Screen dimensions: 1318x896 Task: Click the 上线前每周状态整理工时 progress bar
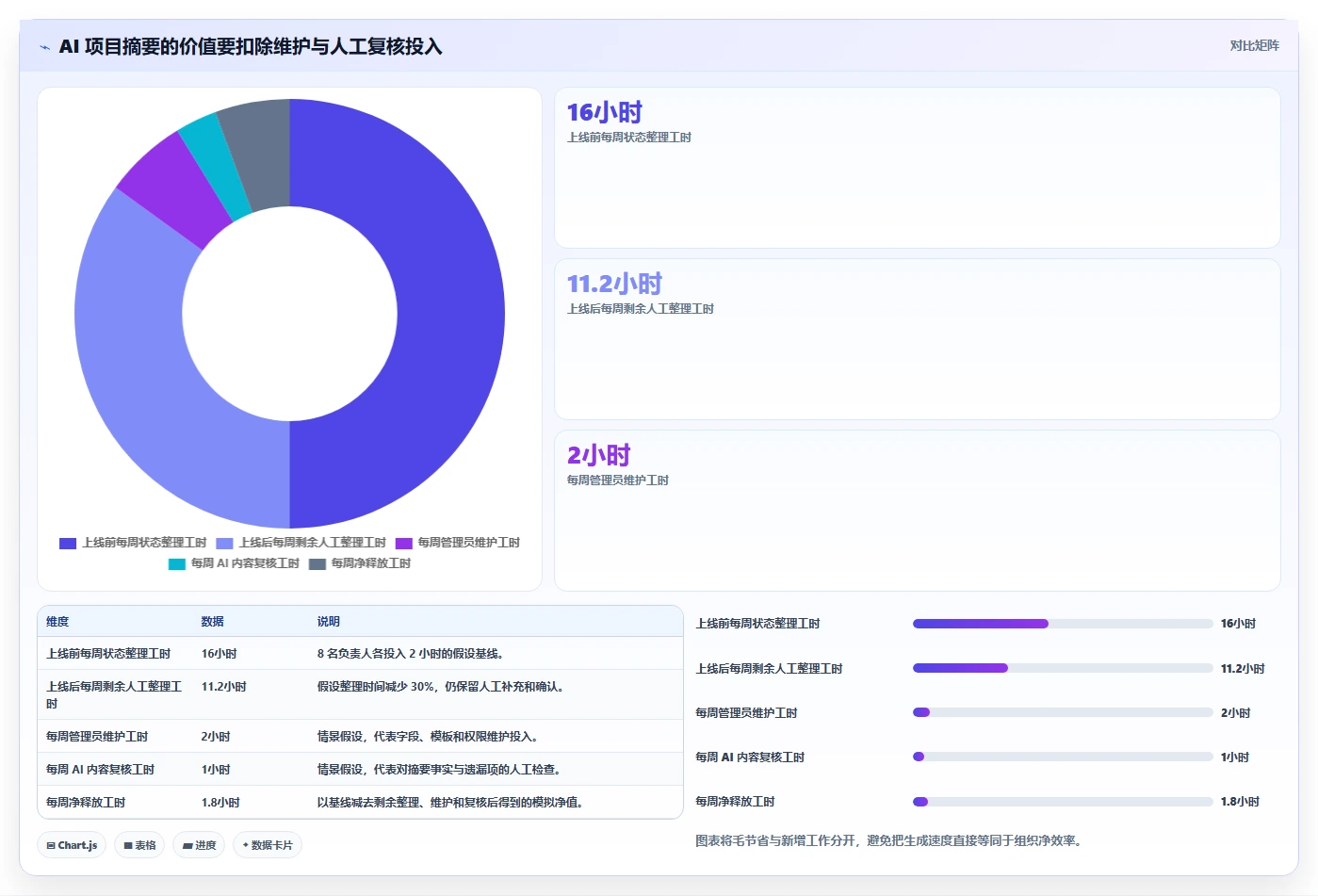point(1063,624)
